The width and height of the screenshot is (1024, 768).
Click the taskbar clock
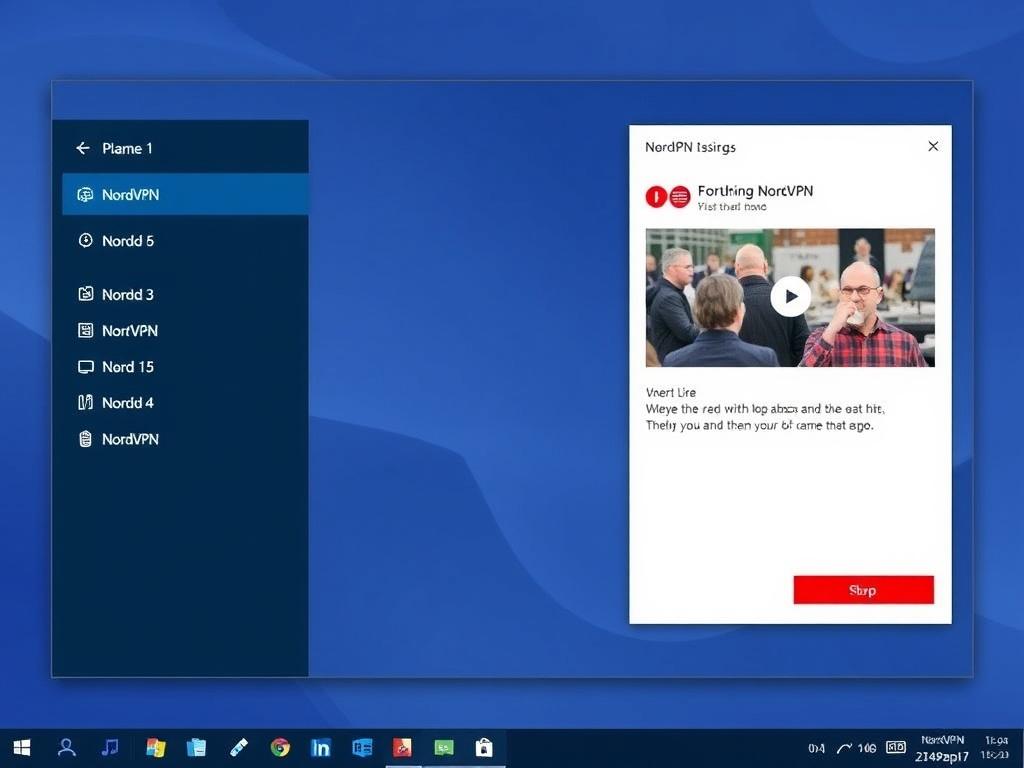995,748
